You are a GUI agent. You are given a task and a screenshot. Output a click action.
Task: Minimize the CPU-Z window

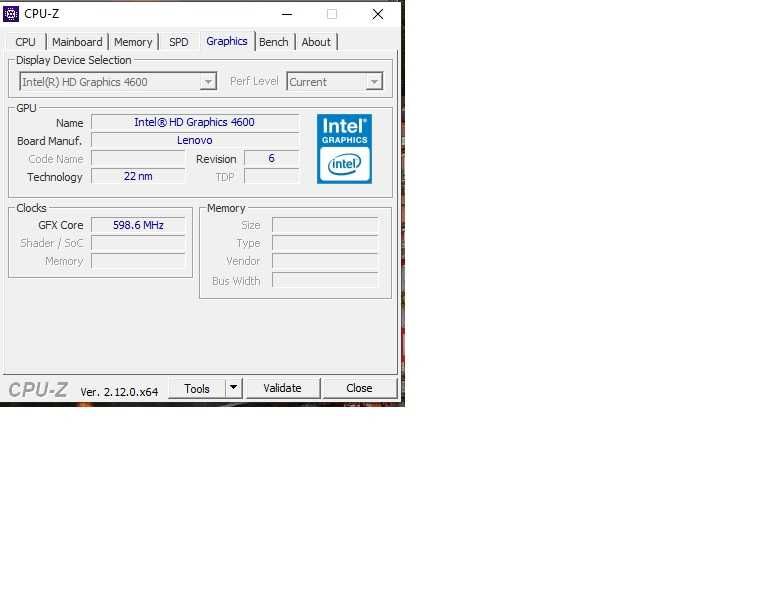pos(287,14)
